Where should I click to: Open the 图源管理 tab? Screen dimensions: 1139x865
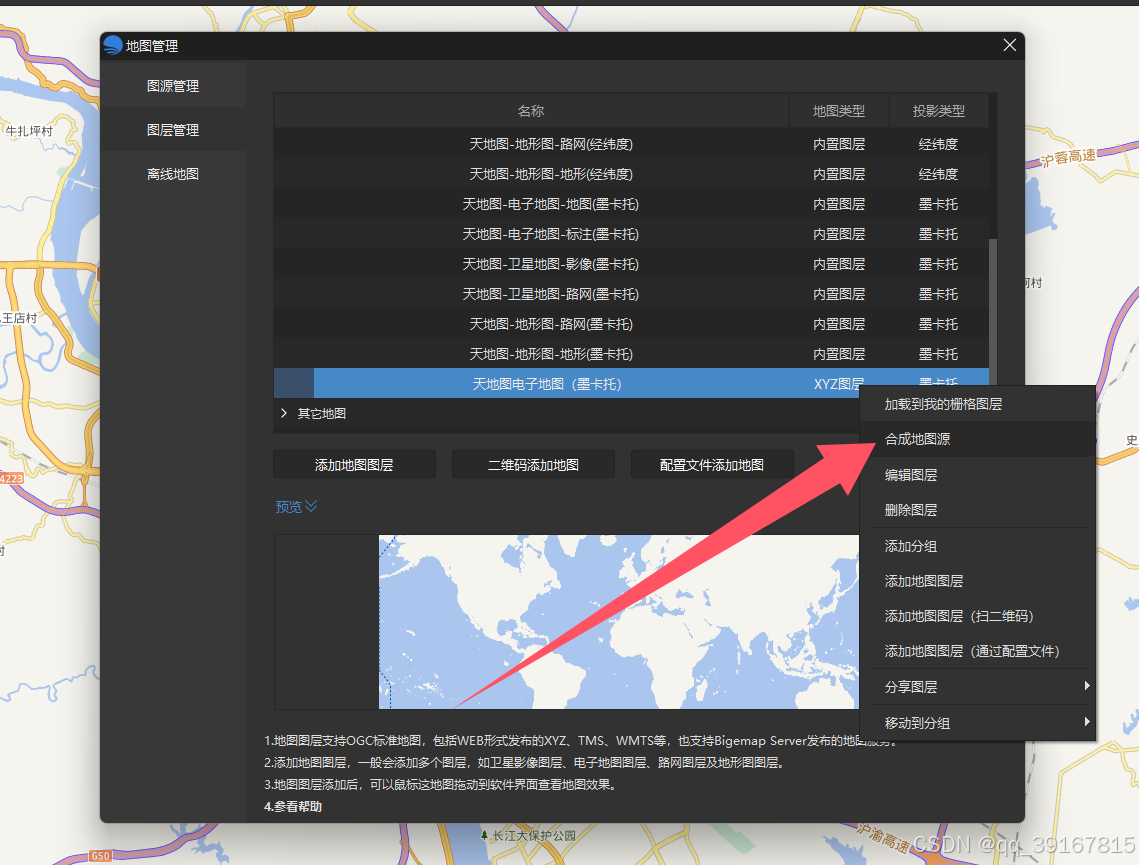tap(173, 86)
